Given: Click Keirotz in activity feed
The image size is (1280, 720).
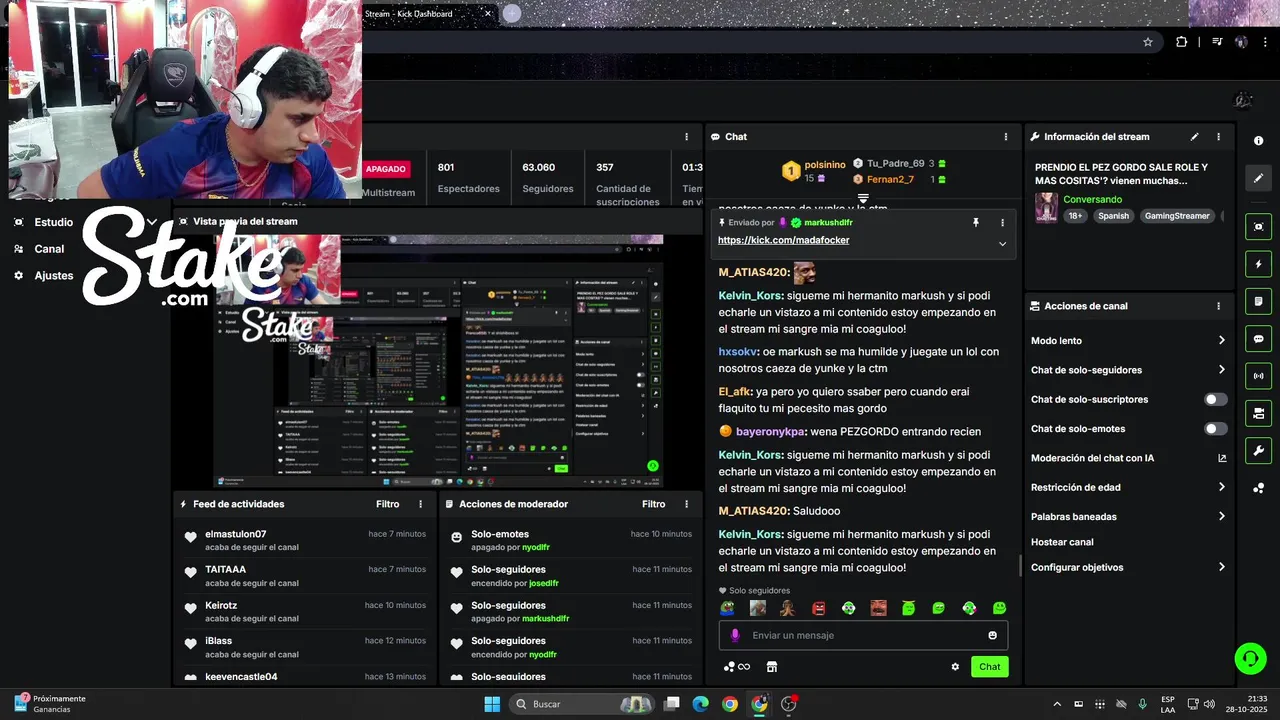Looking at the screenshot, I should point(221,605).
